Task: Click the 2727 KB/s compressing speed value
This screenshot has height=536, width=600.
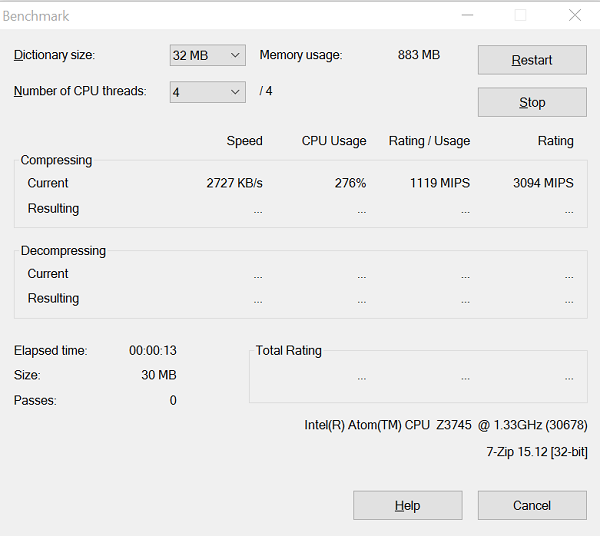Action: pyautogui.click(x=234, y=183)
